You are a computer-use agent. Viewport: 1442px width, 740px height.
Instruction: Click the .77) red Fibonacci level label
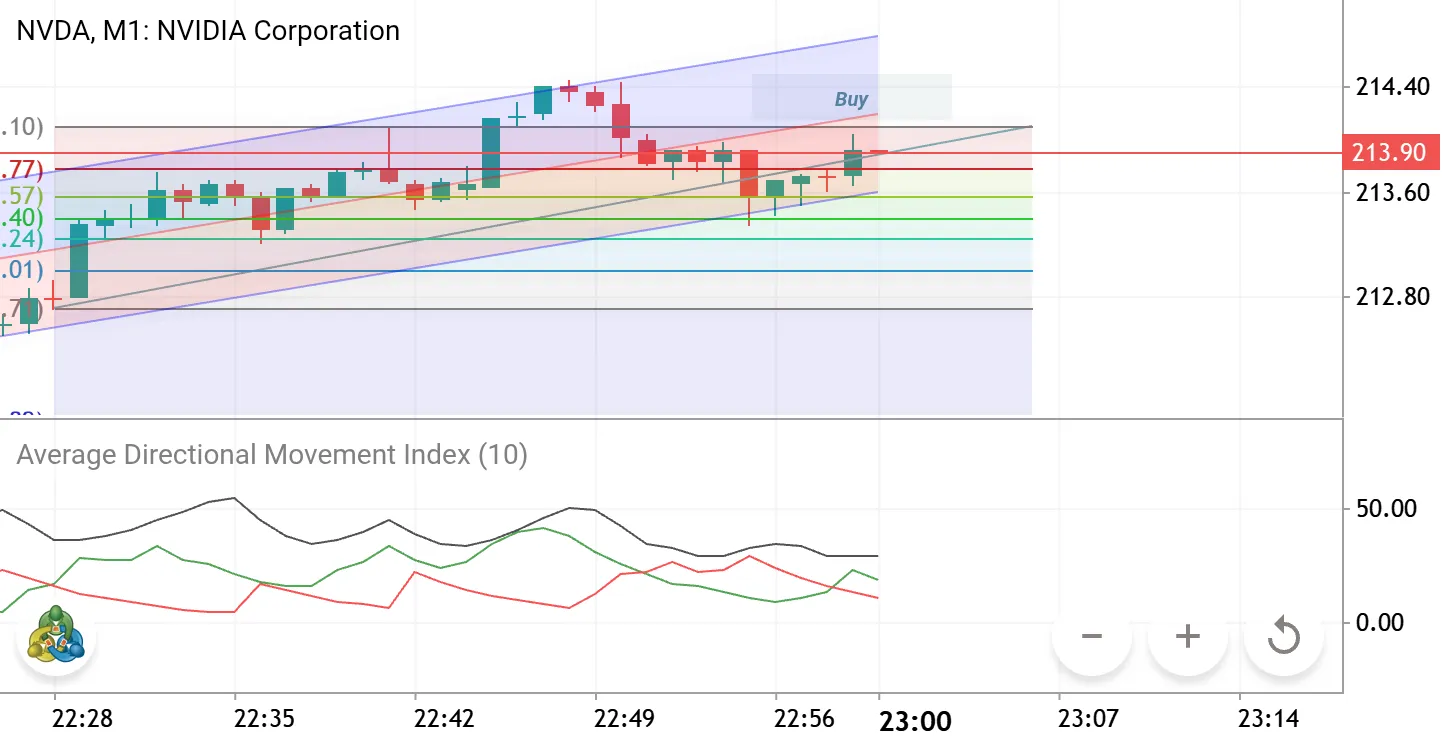(x=22, y=168)
